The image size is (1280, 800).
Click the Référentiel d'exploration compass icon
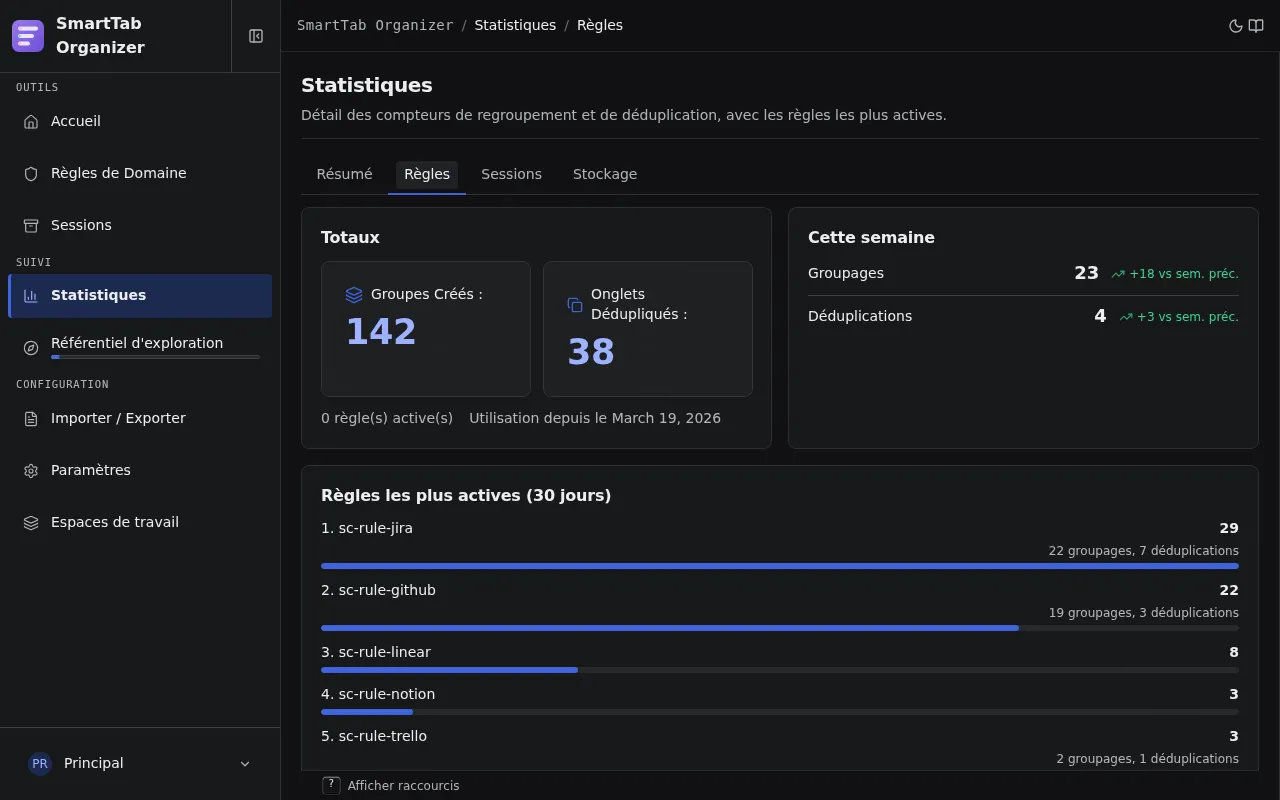pos(31,348)
